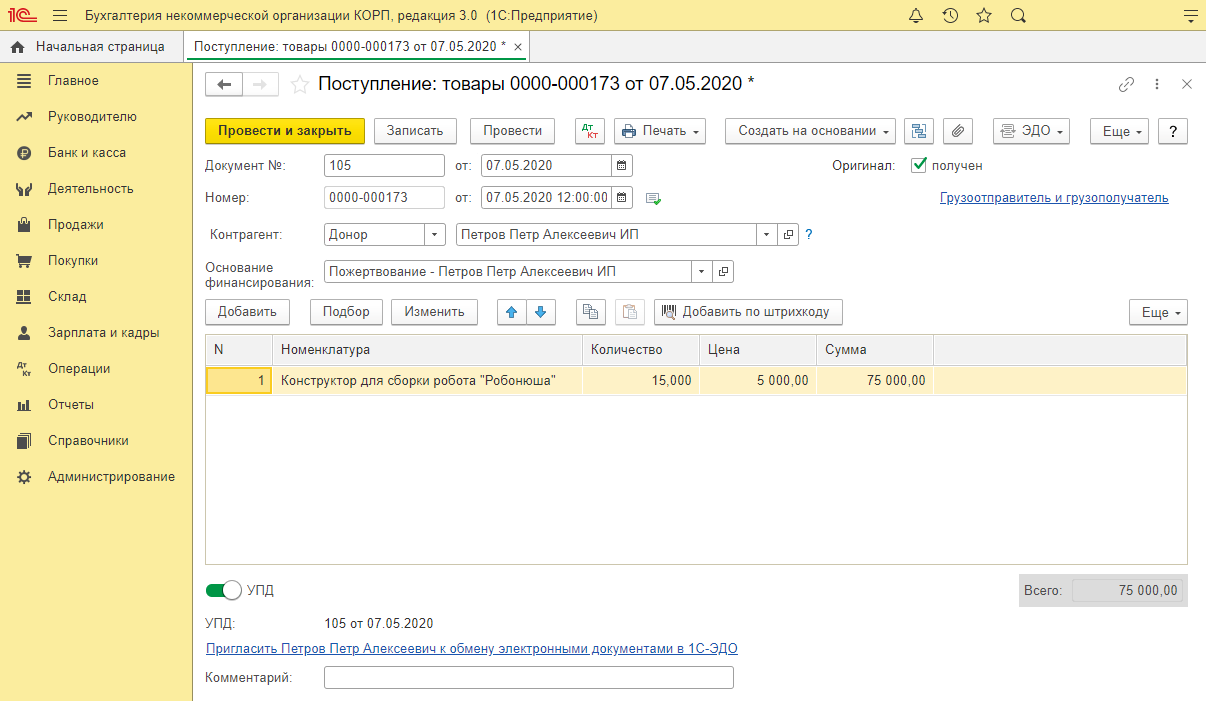Open the ЭДО dropdown menu
This screenshot has height=701, width=1206.
[1032, 131]
